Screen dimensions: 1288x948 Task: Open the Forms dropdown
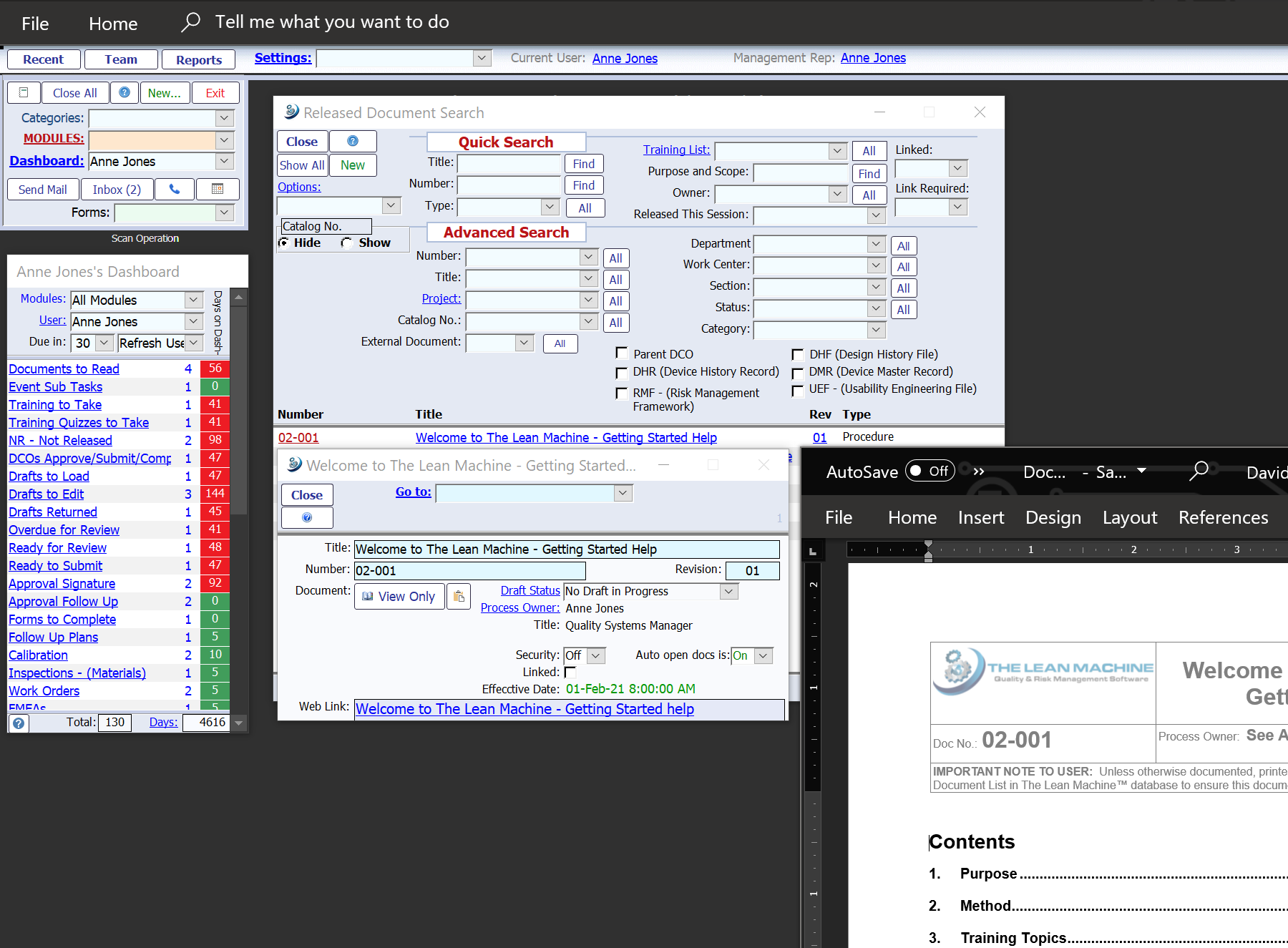(x=225, y=212)
